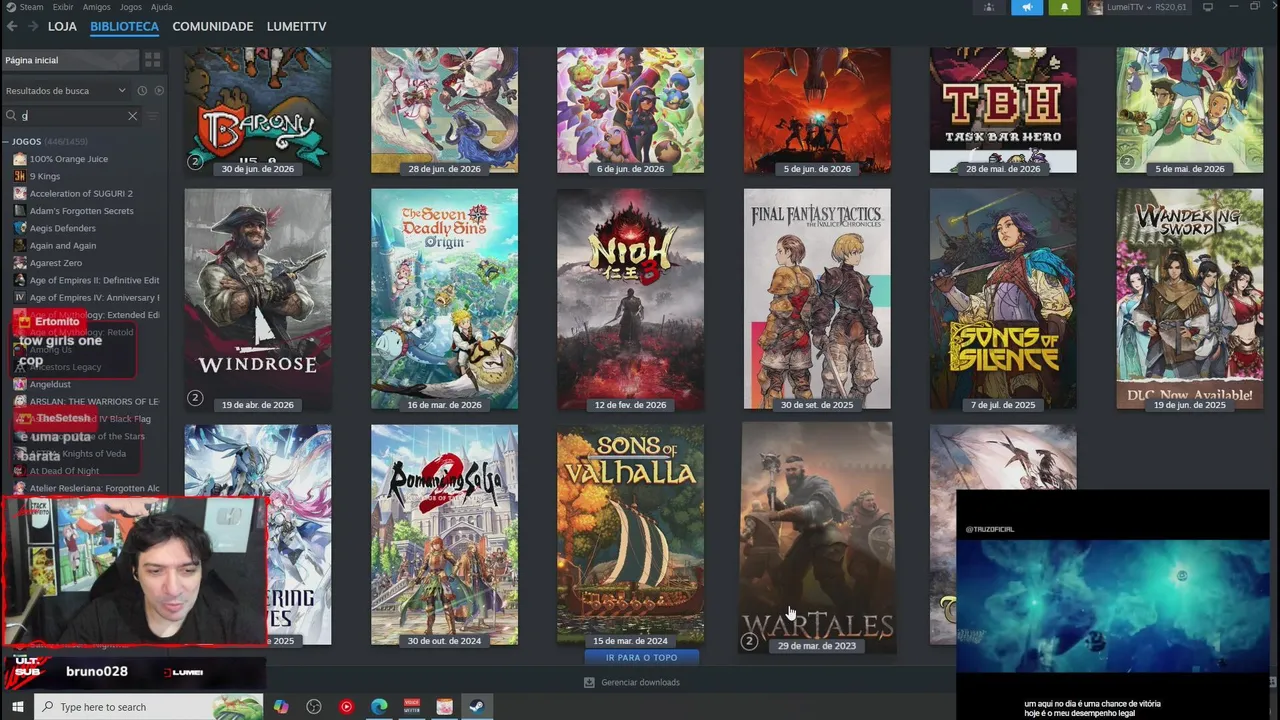Open the Barony game cover
The width and height of the screenshot is (1280, 720).
click(258, 110)
